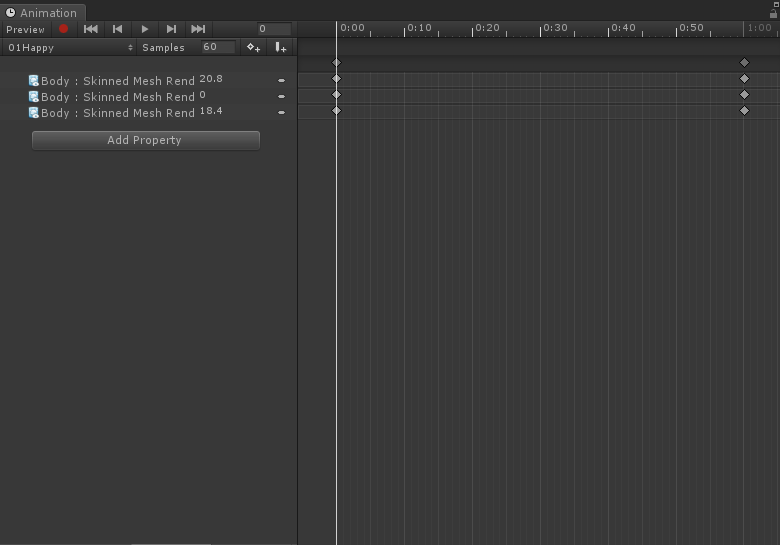The width and height of the screenshot is (780, 545).
Task: Step forward to next keyframe
Action: (x=171, y=29)
